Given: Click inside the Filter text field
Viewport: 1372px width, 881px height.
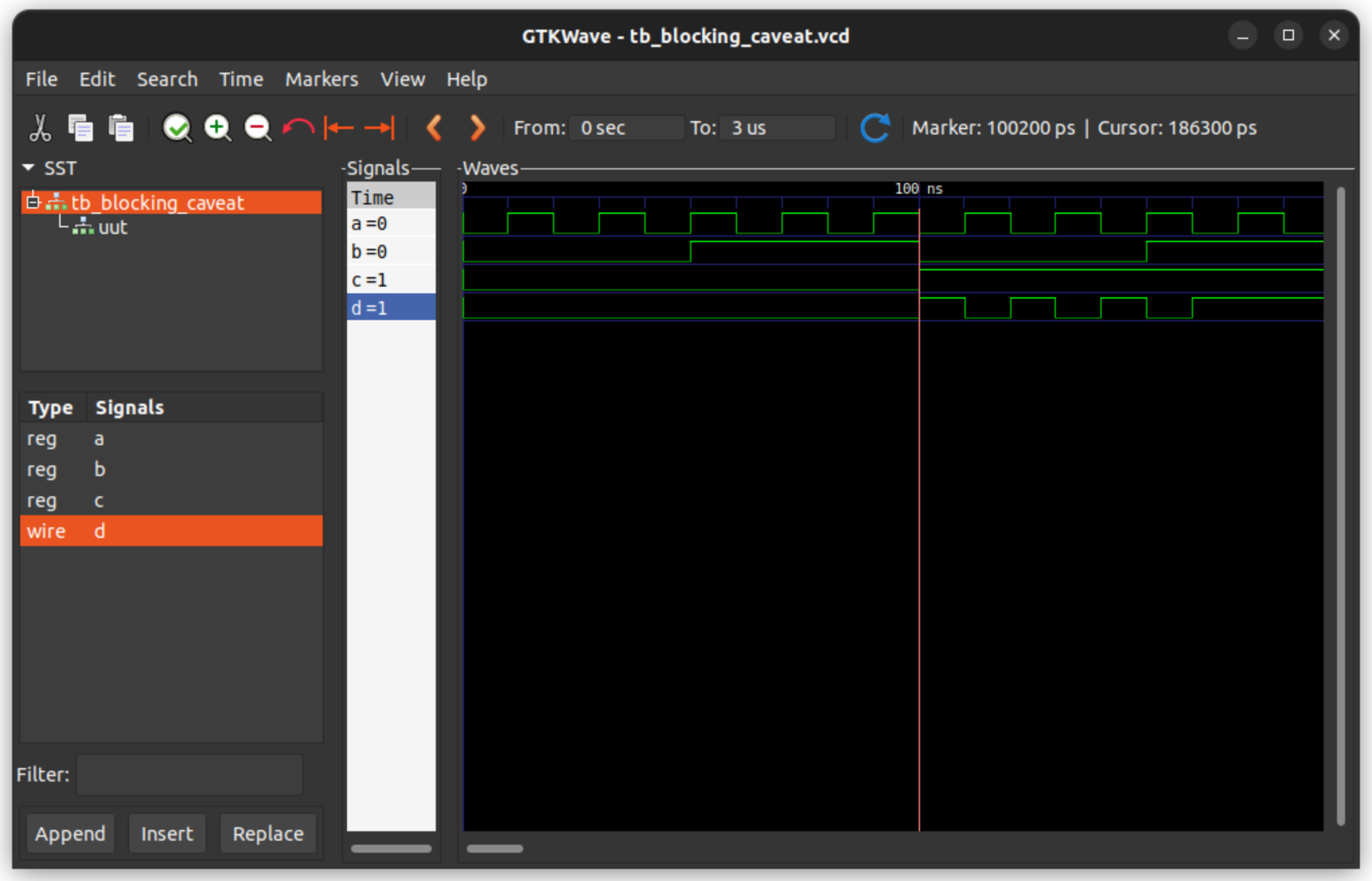Looking at the screenshot, I should (x=189, y=774).
